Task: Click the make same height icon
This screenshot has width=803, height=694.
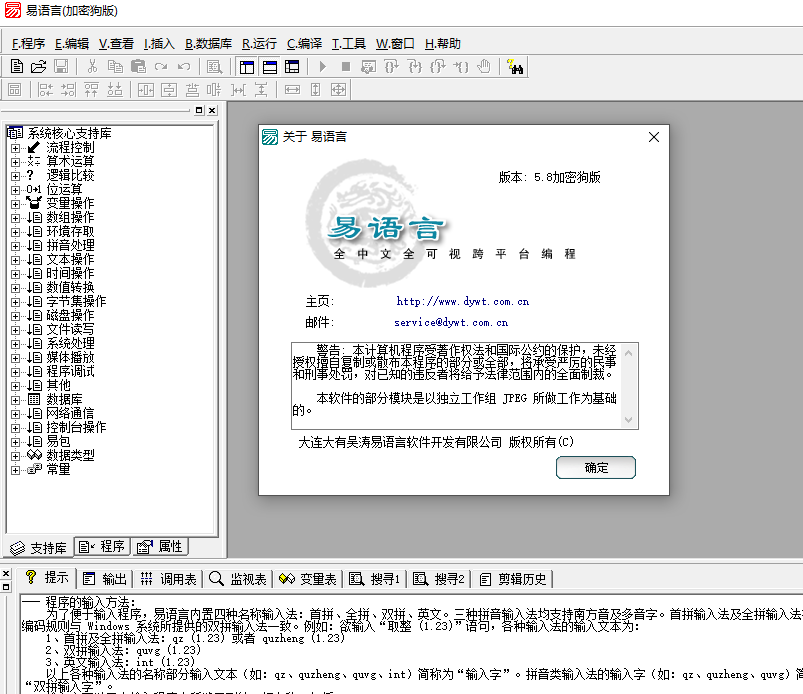Action: (315, 90)
